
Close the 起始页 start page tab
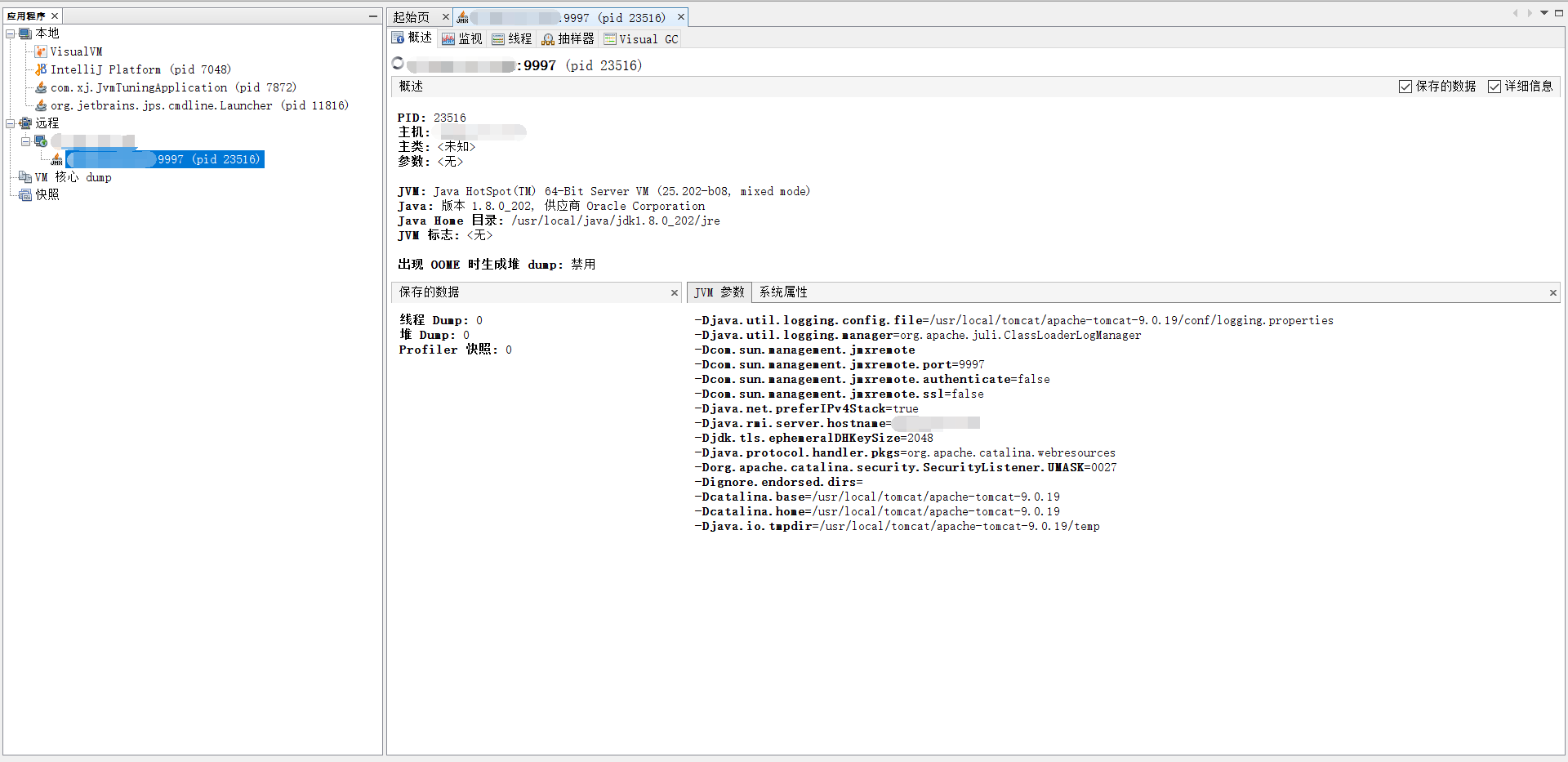[446, 17]
